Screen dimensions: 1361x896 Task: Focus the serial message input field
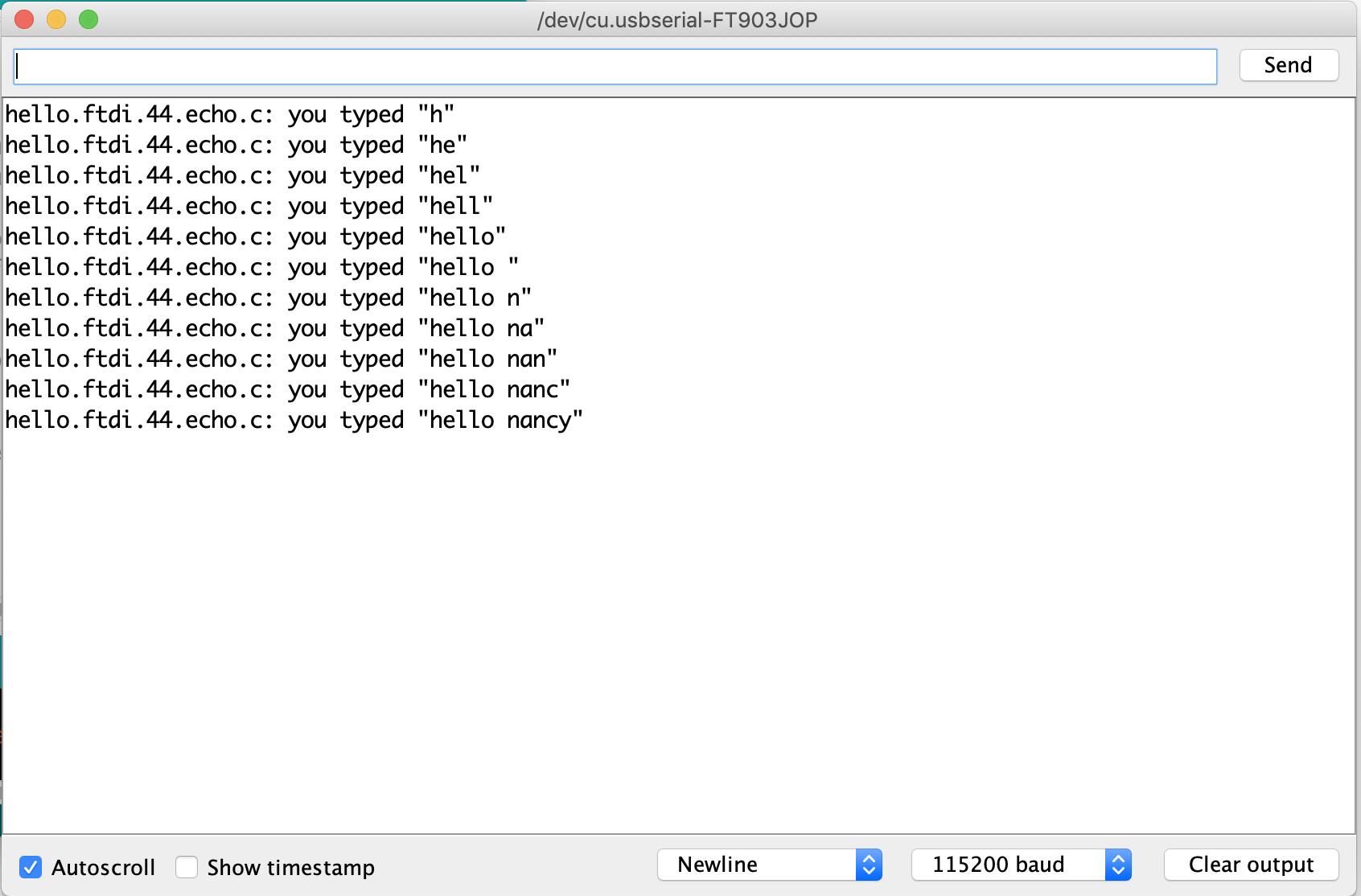[x=615, y=67]
